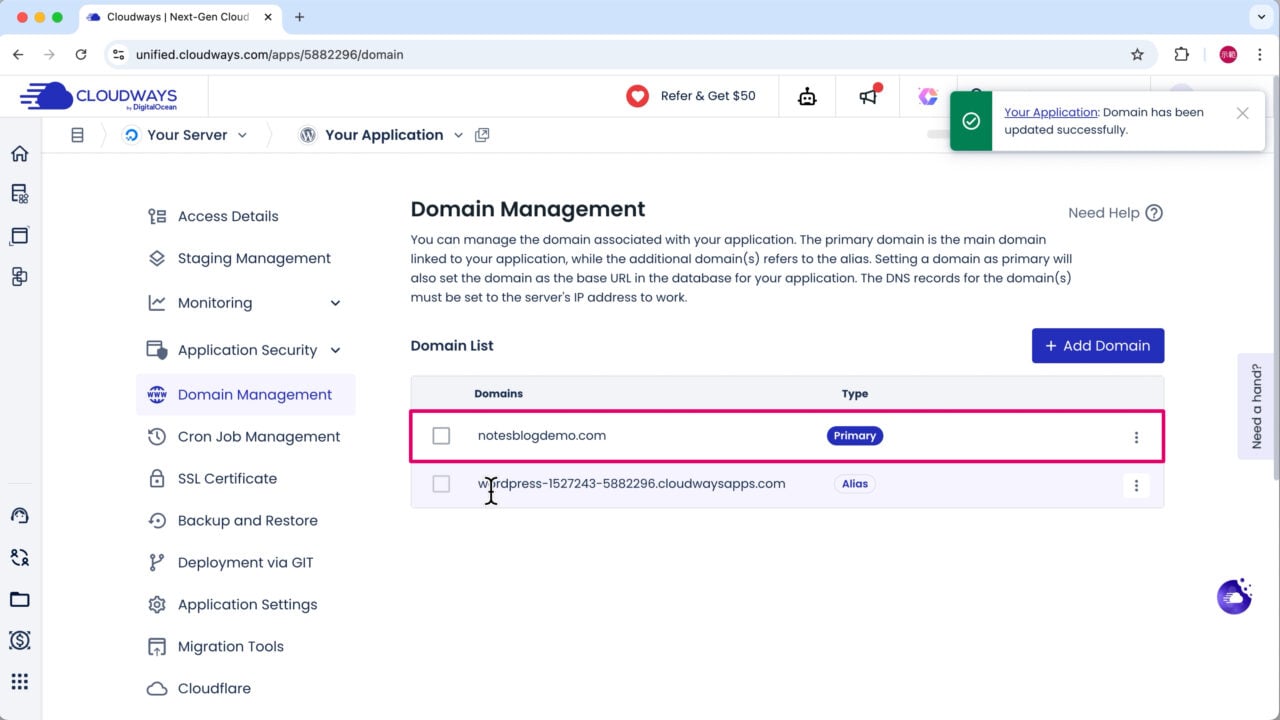Click the dollar billing icon in left rail

click(19, 640)
